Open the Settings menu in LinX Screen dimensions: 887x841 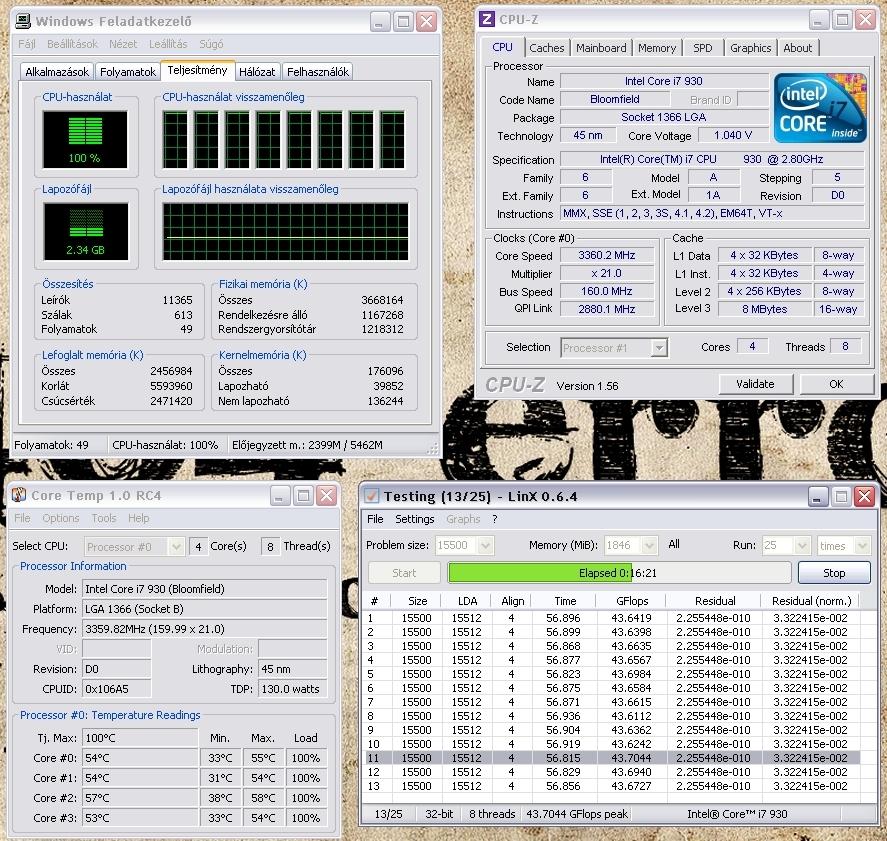(x=415, y=519)
